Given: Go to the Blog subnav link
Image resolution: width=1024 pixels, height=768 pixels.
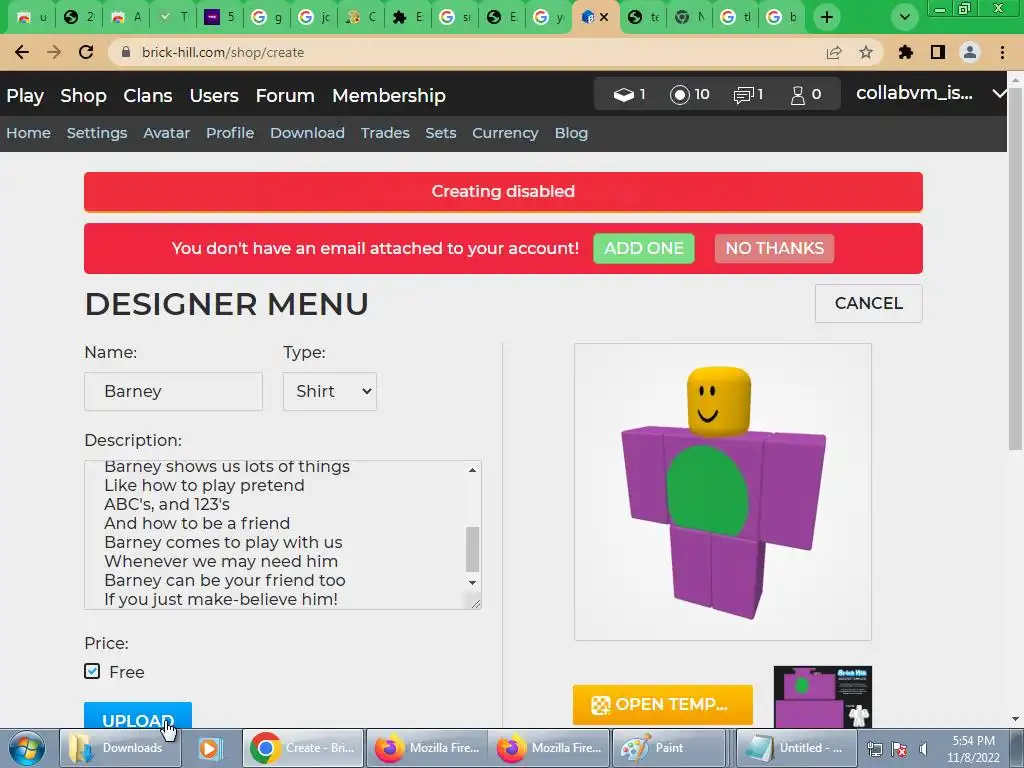Looking at the screenshot, I should (x=571, y=133).
